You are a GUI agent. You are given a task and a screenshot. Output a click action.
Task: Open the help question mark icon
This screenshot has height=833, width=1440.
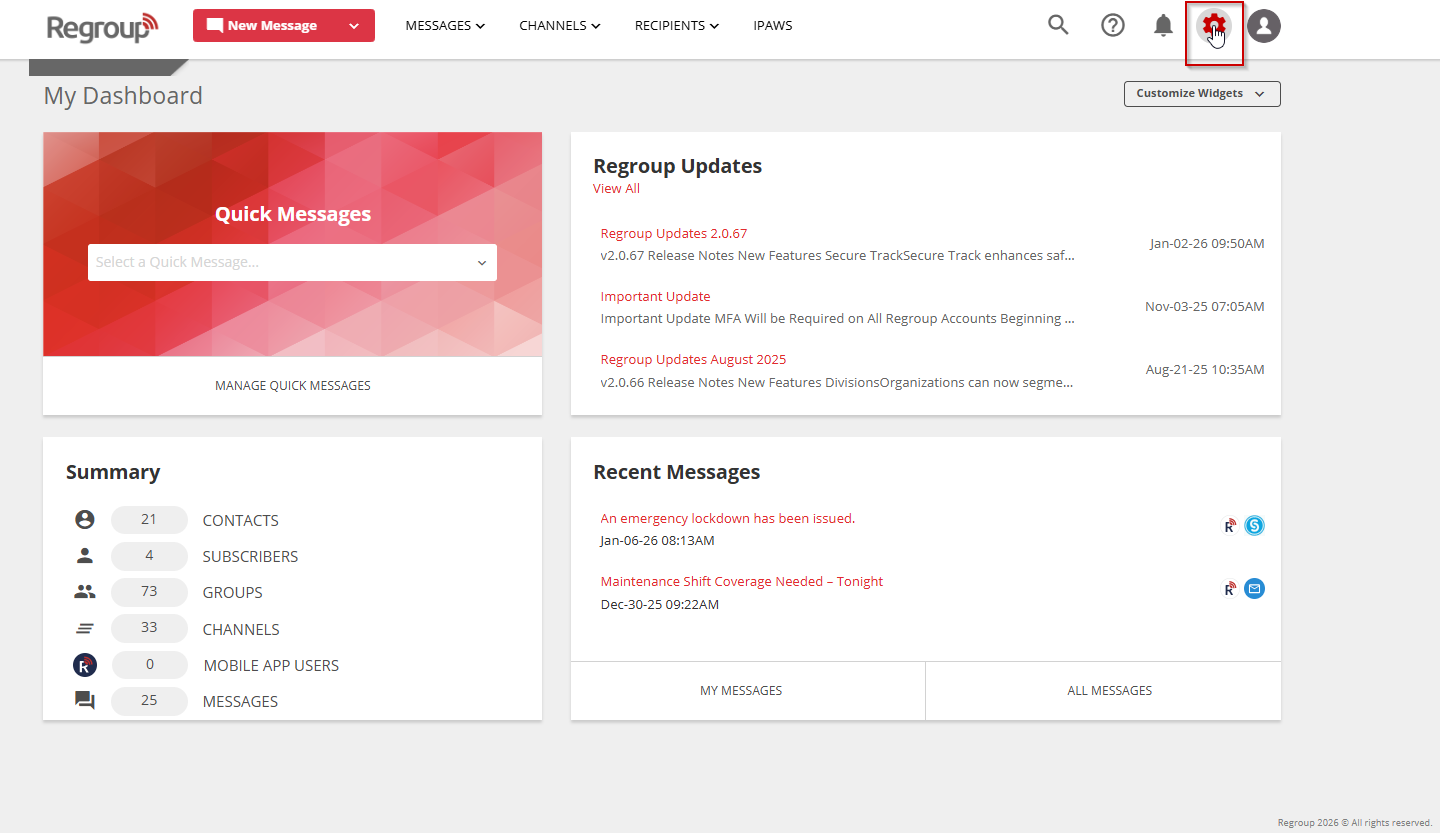point(1113,25)
